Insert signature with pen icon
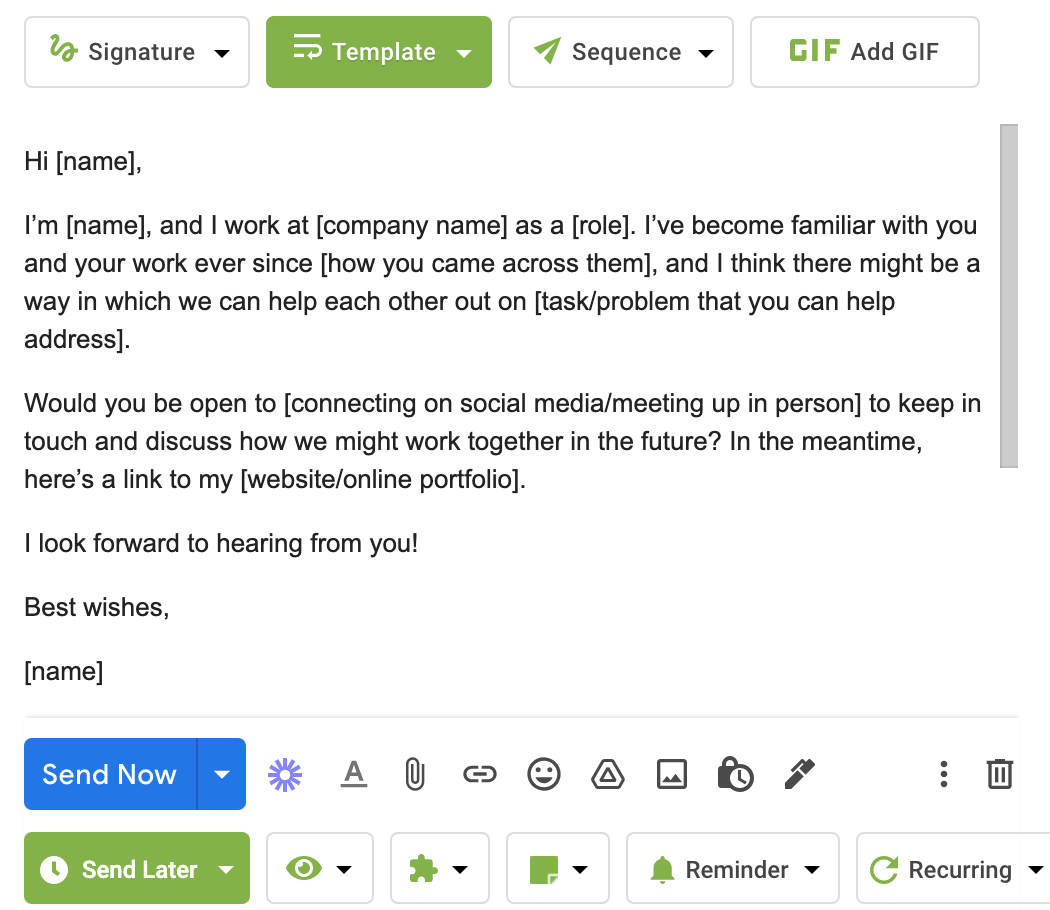Viewport: 1050px width, 910px height. click(800, 774)
